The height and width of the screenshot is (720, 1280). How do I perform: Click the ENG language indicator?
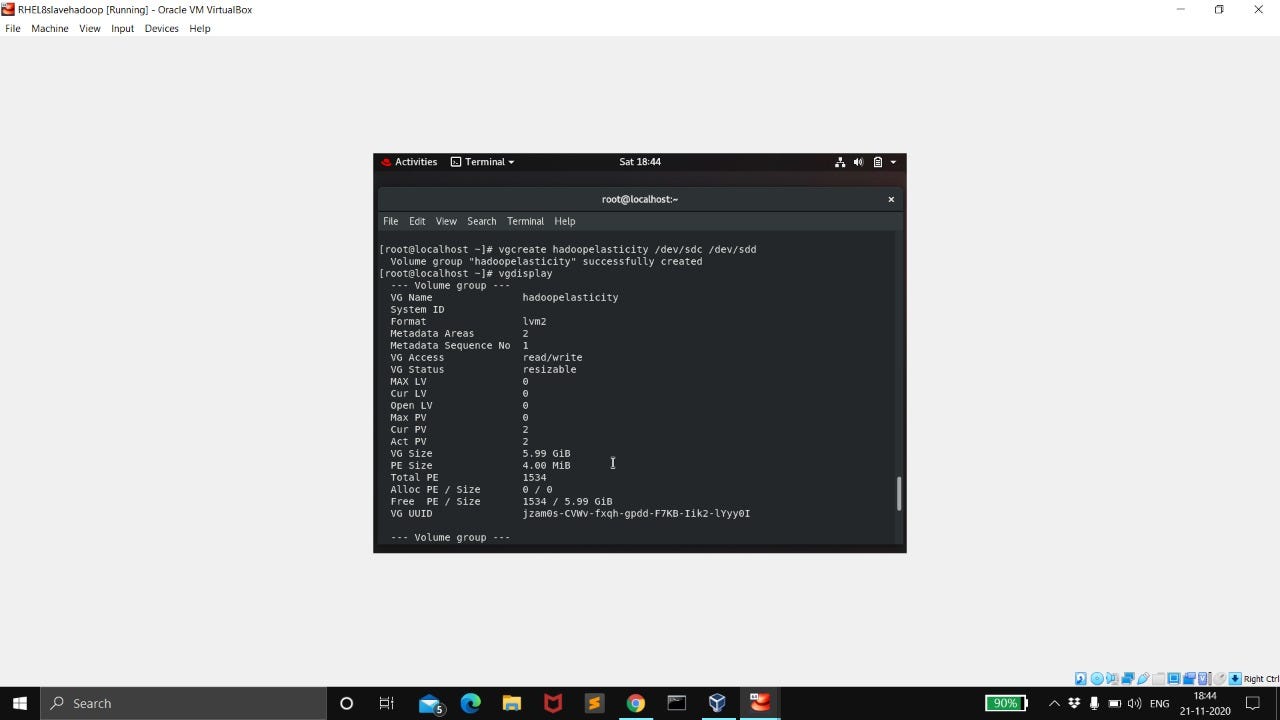coord(1160,703)
